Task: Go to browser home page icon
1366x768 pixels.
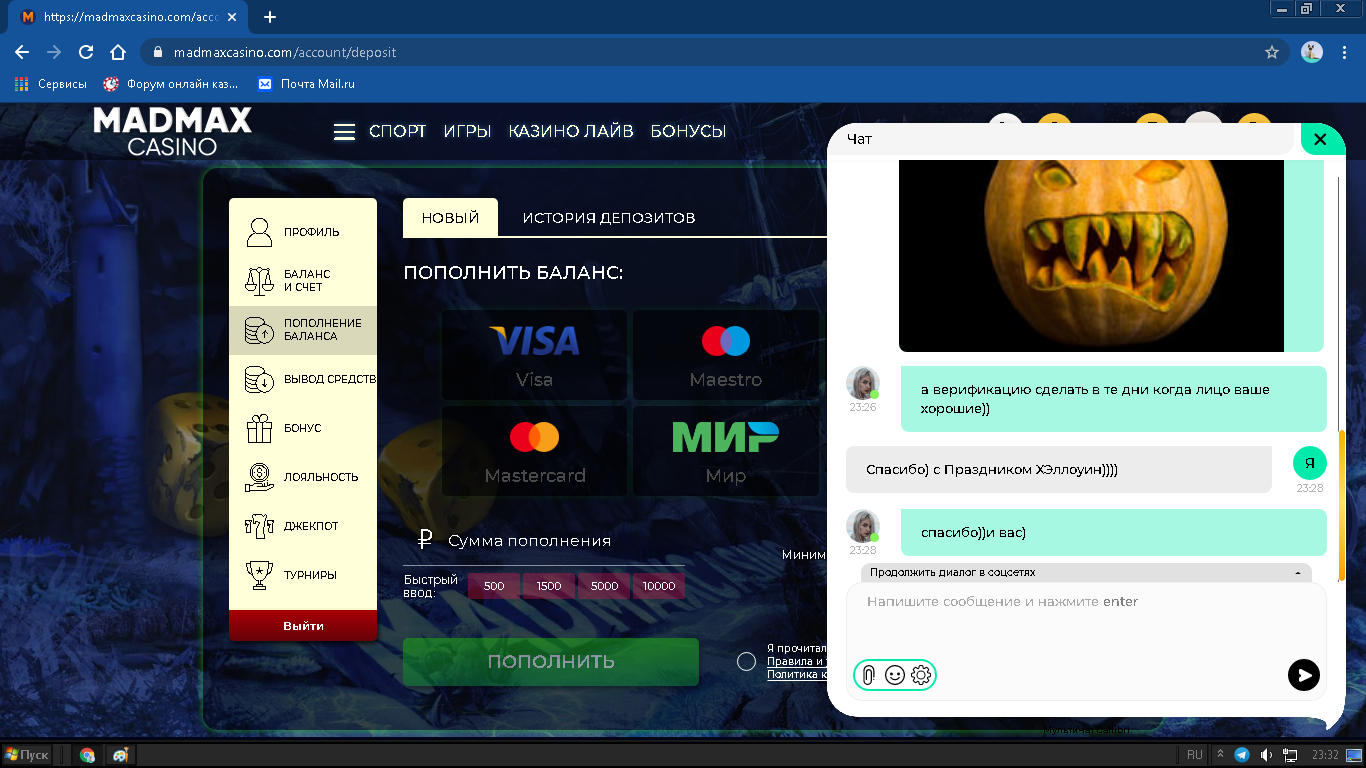Action: 118,52
